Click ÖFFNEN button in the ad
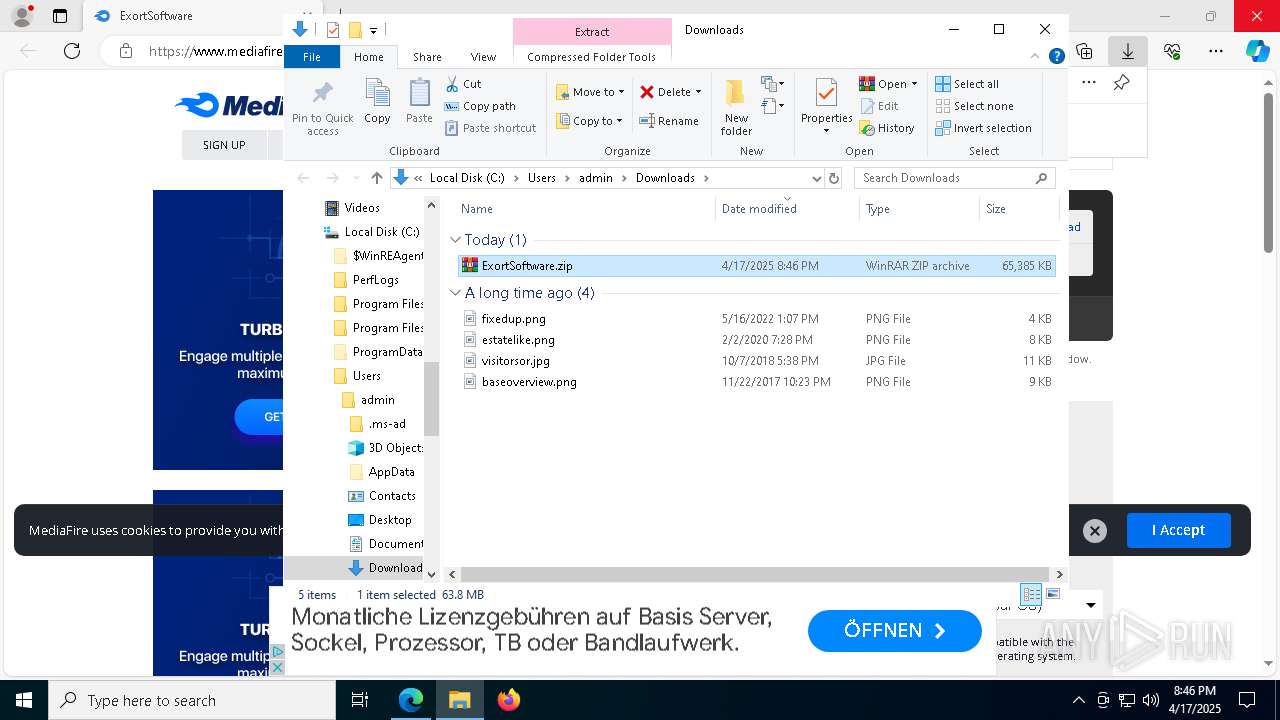 tap(895, 631)
